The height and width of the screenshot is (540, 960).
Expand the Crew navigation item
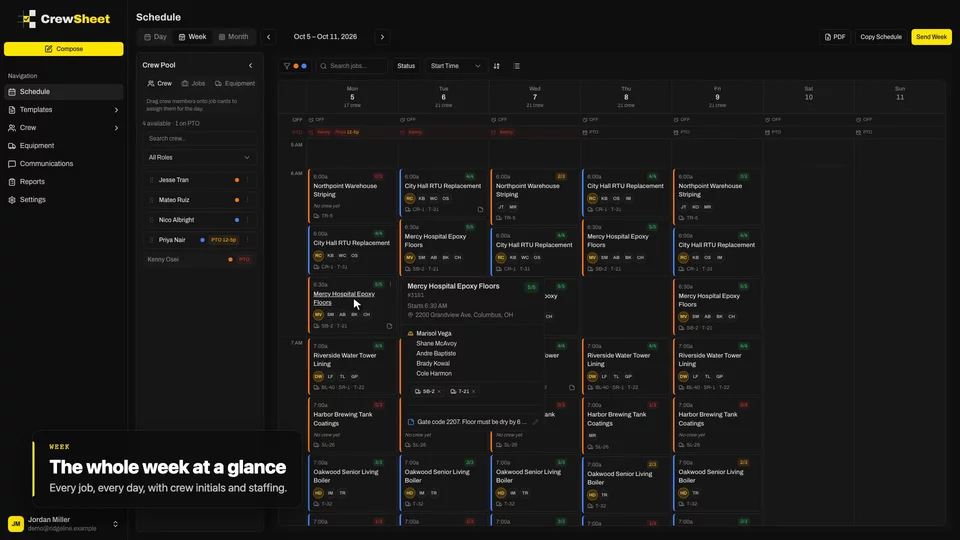(x=64, y=127)
